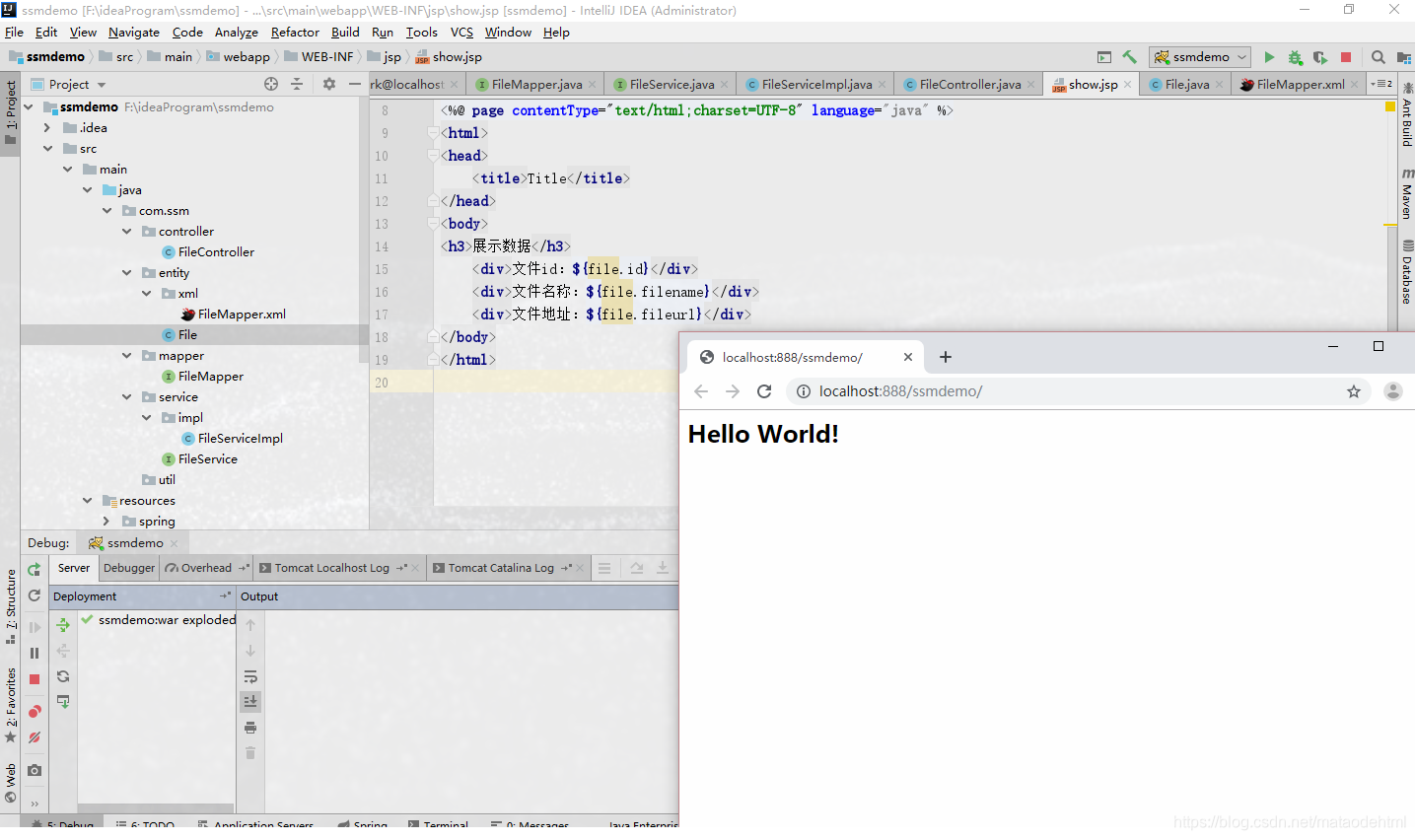1415x840 pixels.
Task: Click the Update application refresh icon
Action: pos(35,595)
